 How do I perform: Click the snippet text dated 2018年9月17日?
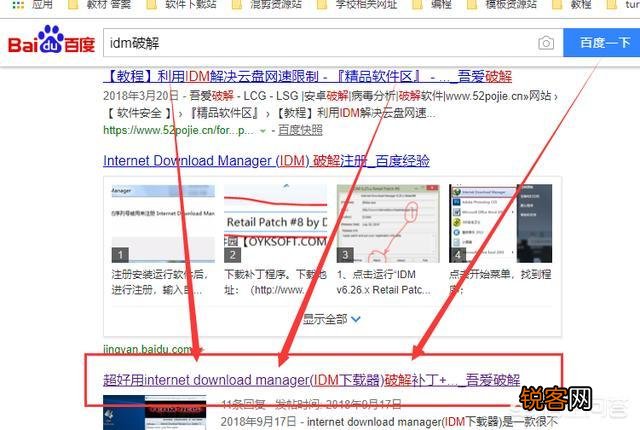coord(389,421)
